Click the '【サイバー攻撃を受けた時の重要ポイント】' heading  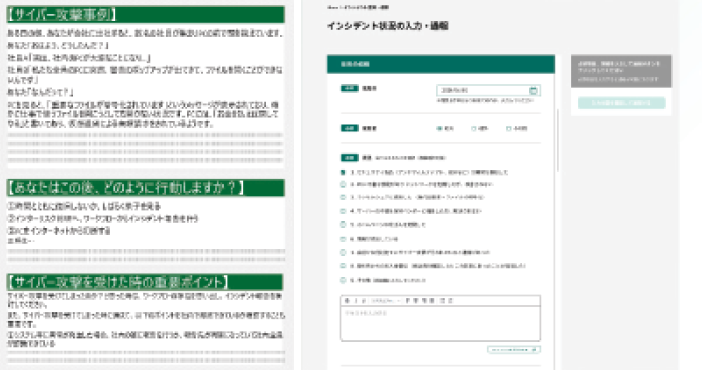(118, 282)
